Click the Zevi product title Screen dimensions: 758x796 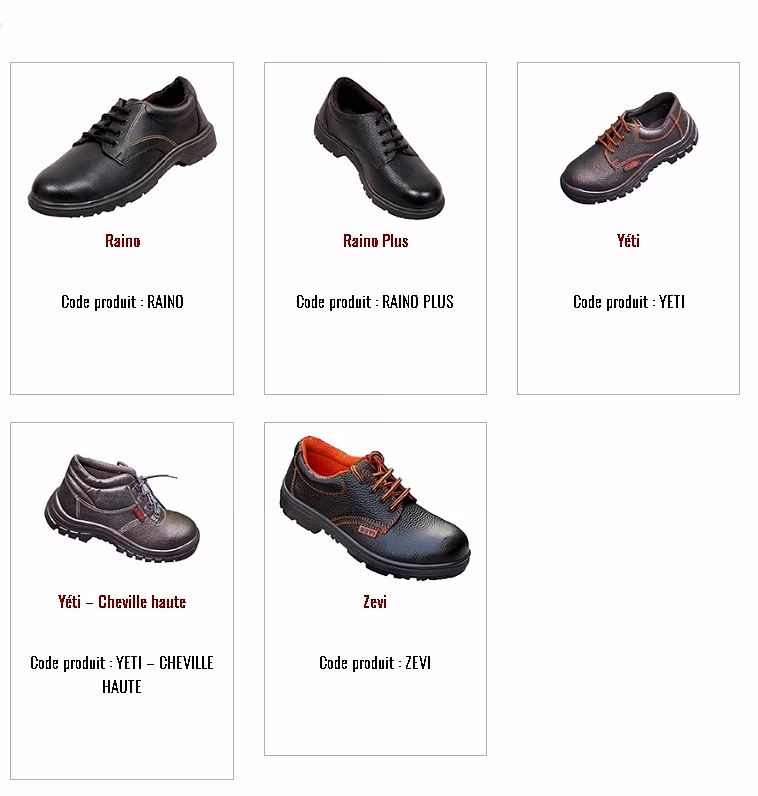tap(375, 602)
